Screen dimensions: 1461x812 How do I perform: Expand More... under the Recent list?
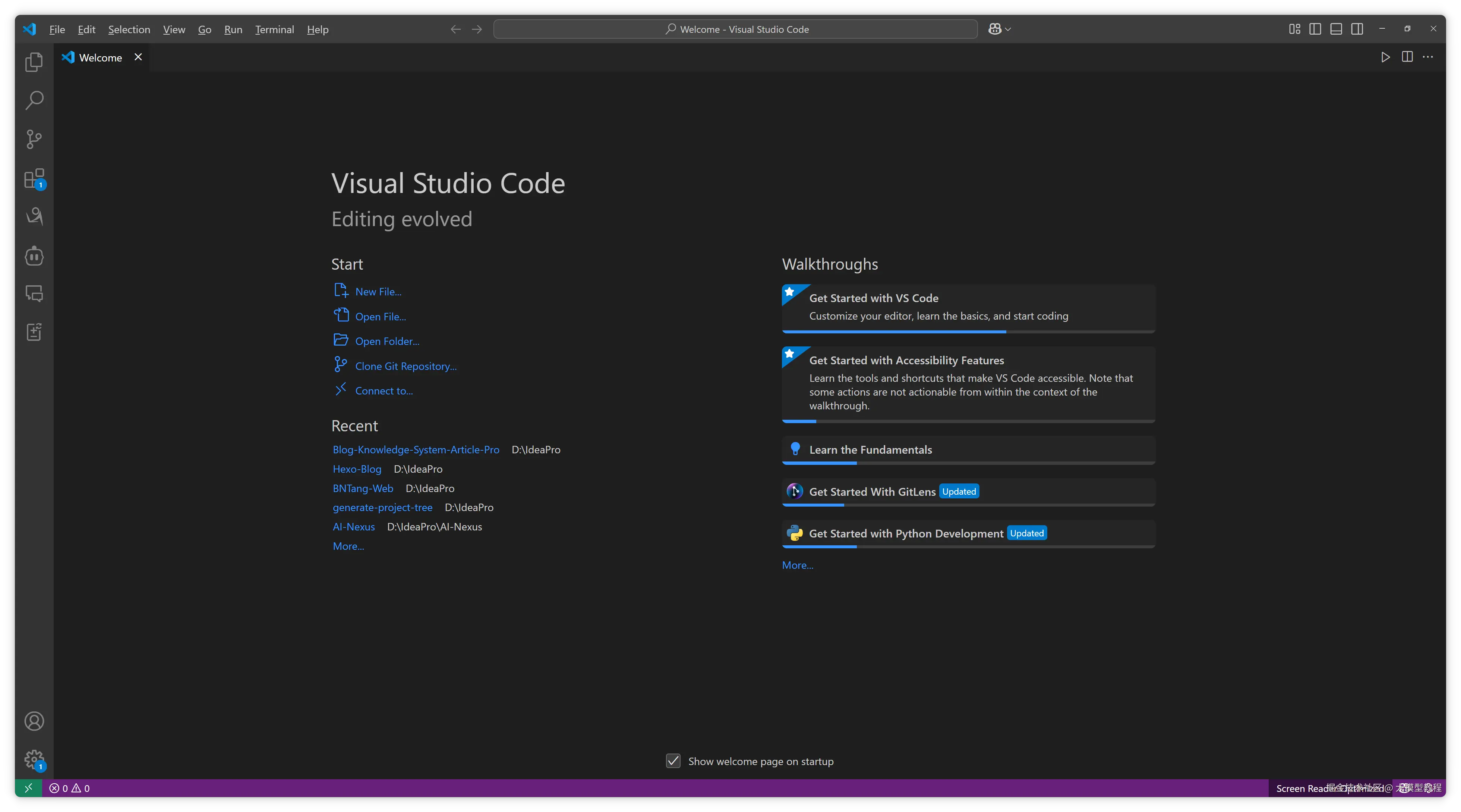pyautogui.click(x=348, y=546)
